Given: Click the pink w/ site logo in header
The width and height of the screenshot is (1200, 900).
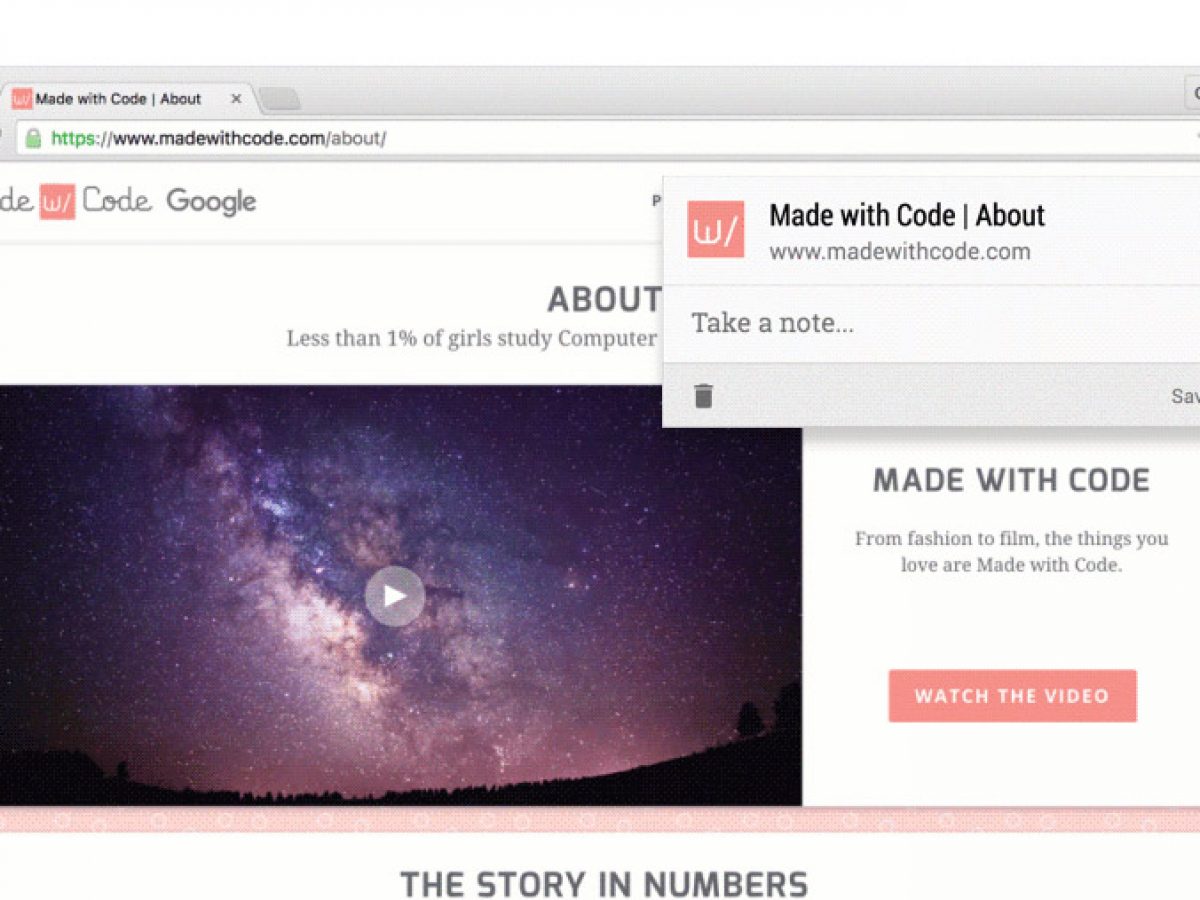Looking at the screenshot, I should (57, 202).
